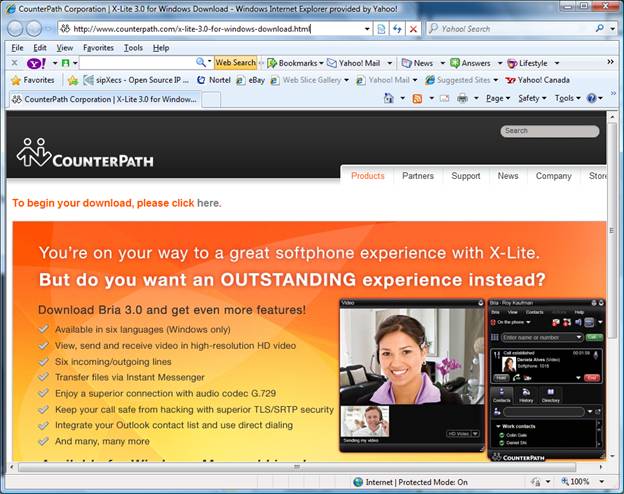Click the Internet zone globe icon in status bar
624x494 pixels.
tap(358, 482)
